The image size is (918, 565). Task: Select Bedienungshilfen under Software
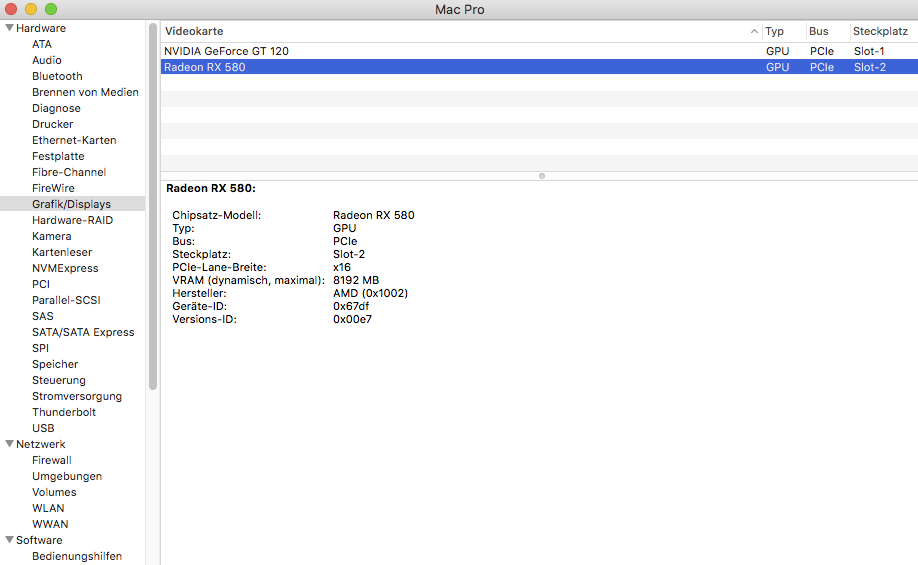point(77,556)
